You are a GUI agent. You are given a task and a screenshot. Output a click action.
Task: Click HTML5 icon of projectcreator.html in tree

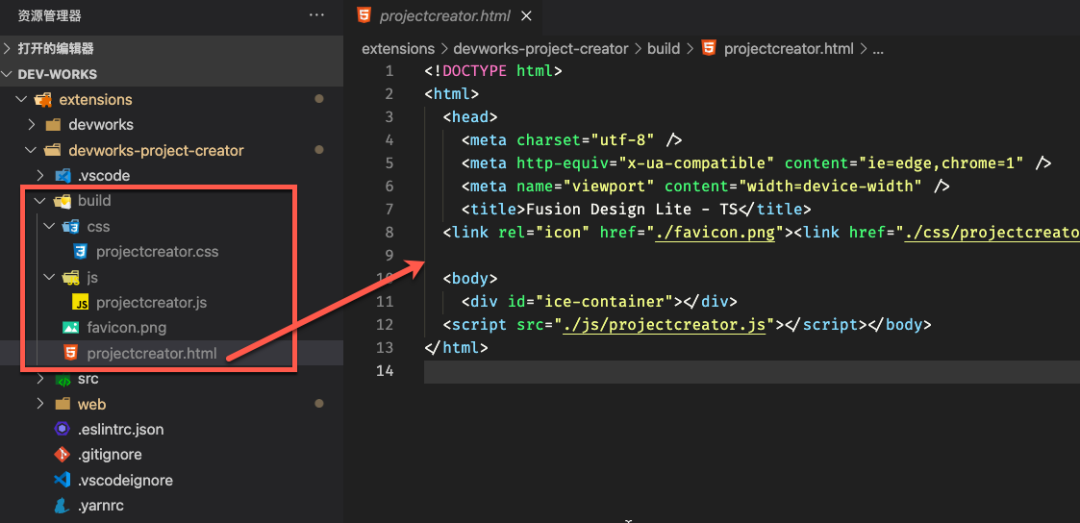[x=70, y=353]
